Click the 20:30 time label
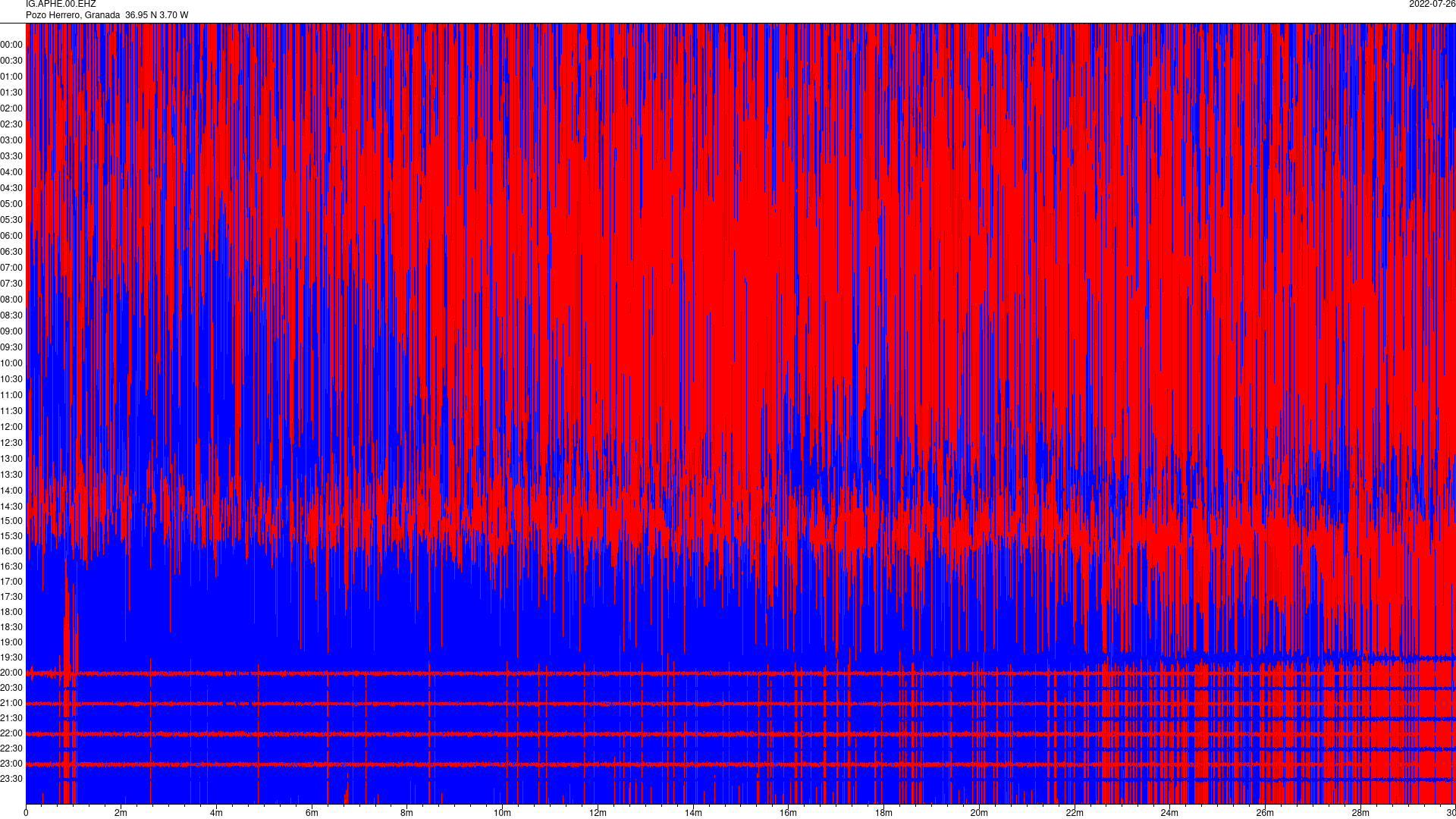 click(11, 688)
